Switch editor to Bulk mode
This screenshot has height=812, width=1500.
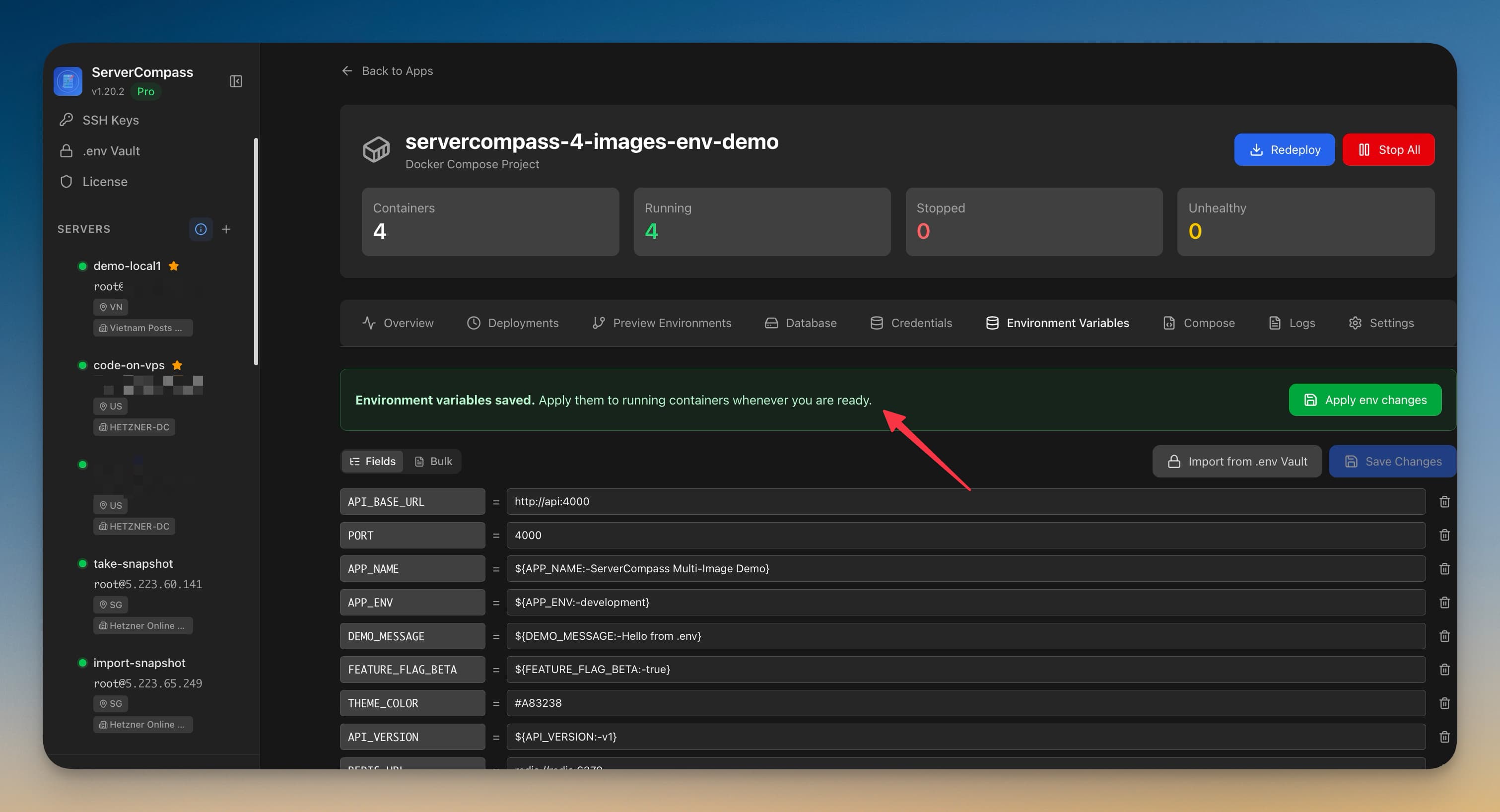tap(433, 461)
